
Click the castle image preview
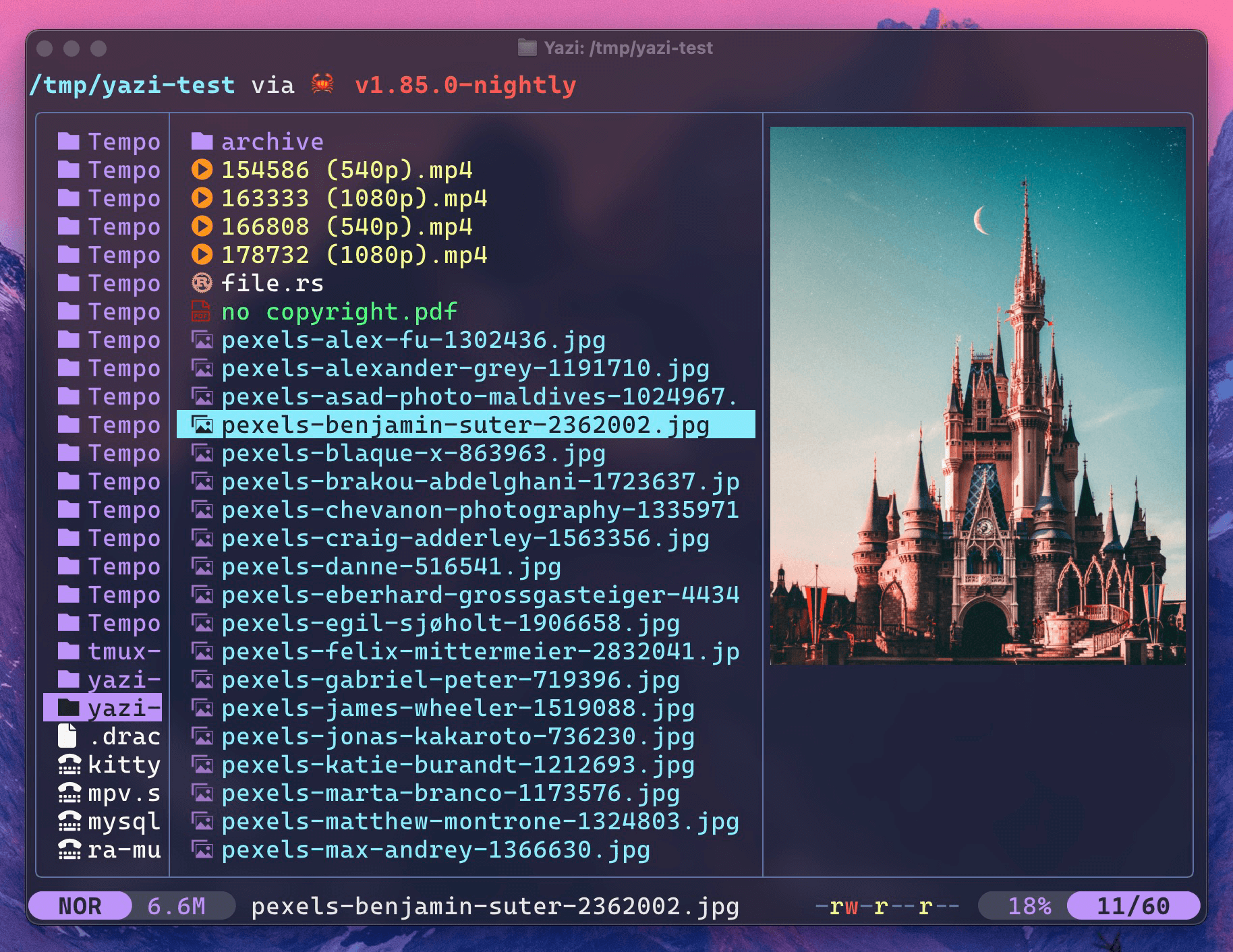tap(977, 396)
